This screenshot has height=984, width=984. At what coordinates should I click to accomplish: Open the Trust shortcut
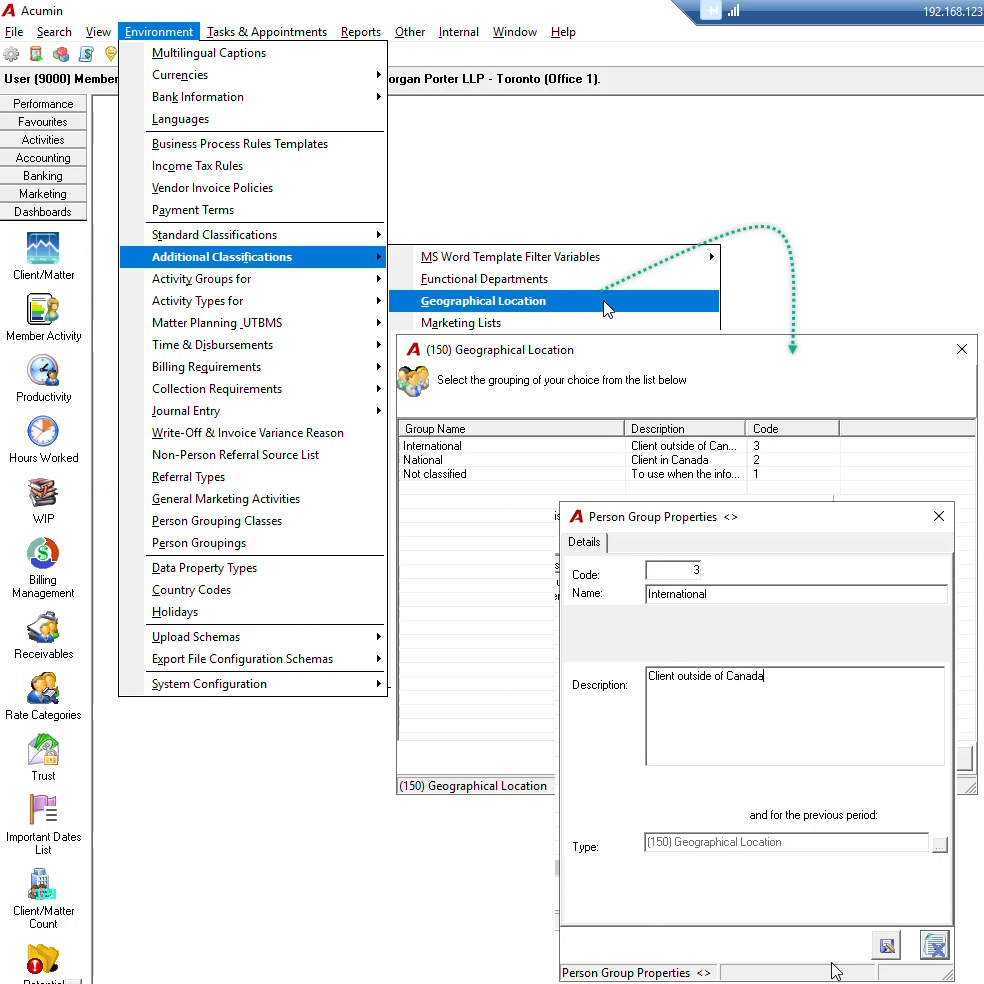pyautogui.click(x=43, y=757)
